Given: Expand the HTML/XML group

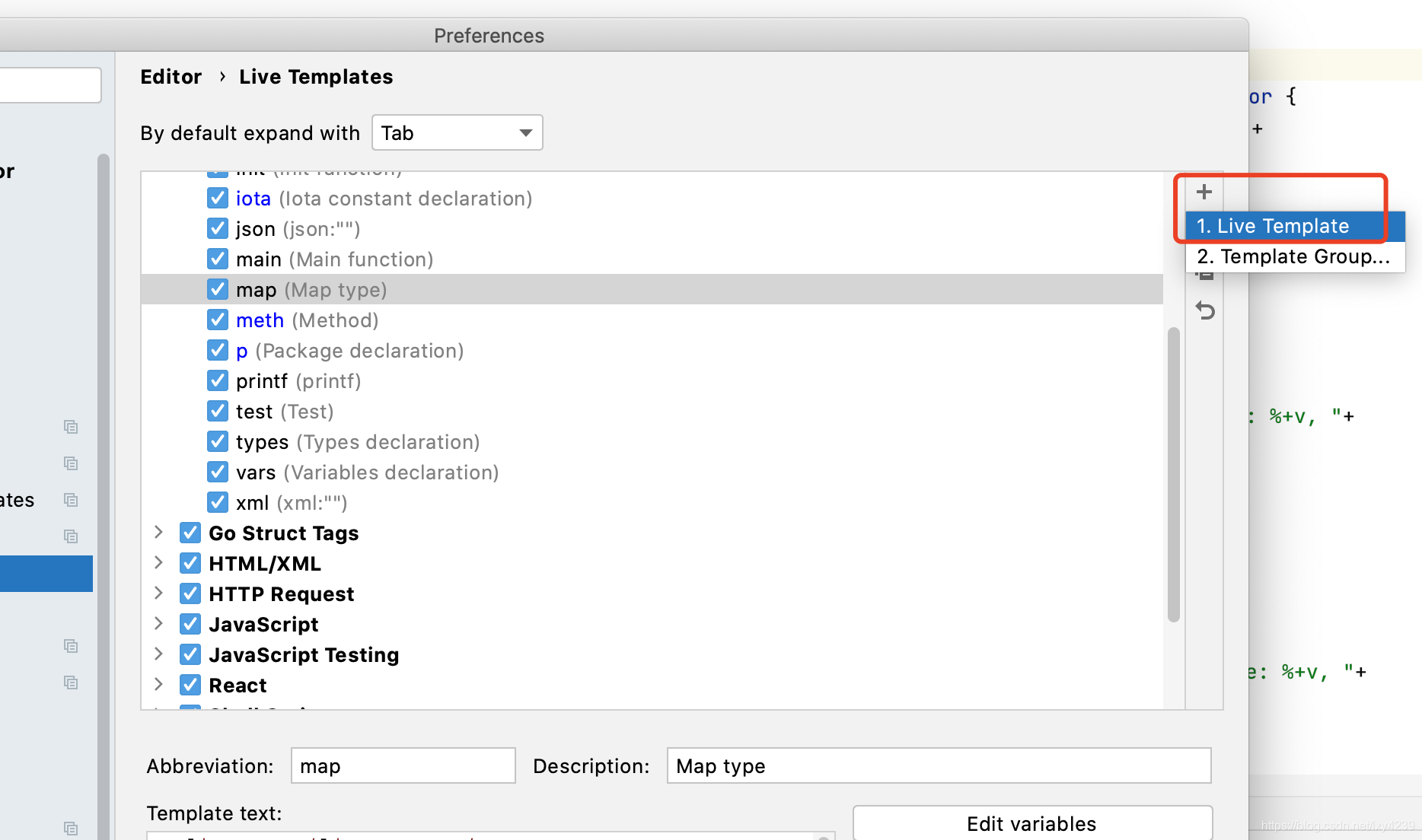Looking at the screenshot, I should [x=158, y=562].
